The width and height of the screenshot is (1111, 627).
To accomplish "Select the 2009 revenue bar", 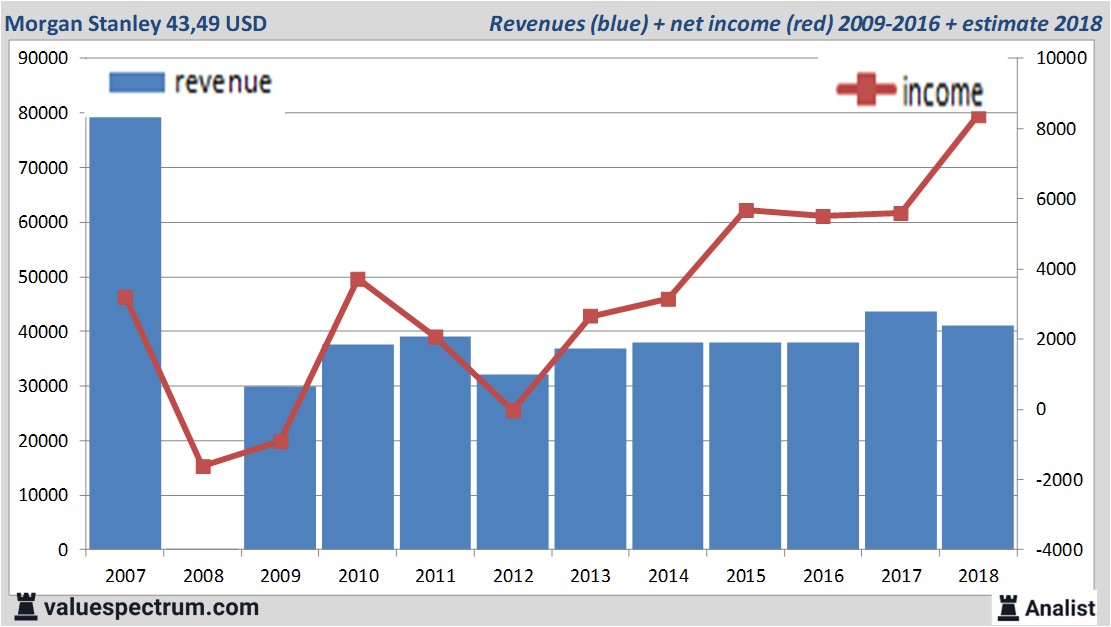I will point(280,468).
